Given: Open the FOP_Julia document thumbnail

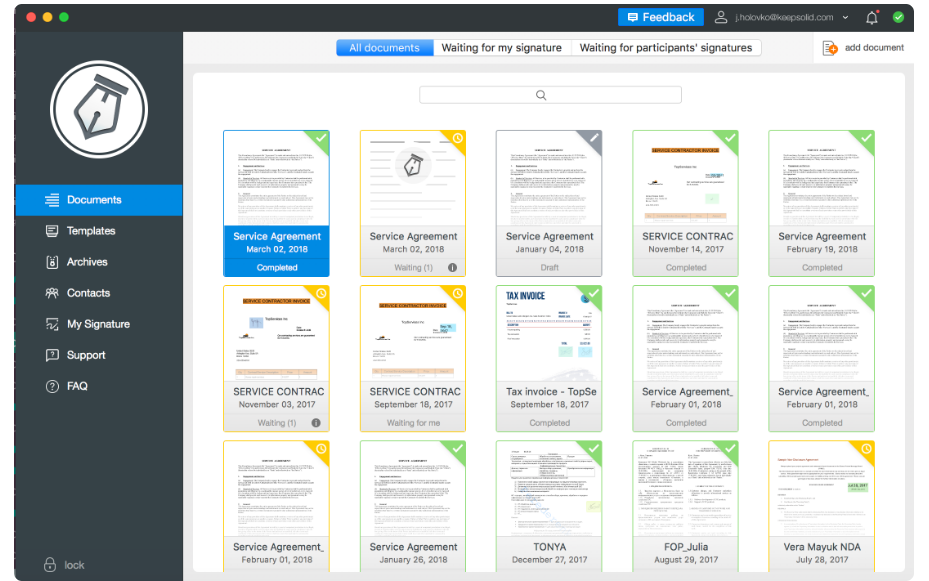Looking at the screenshot, I should coord(685,506).
